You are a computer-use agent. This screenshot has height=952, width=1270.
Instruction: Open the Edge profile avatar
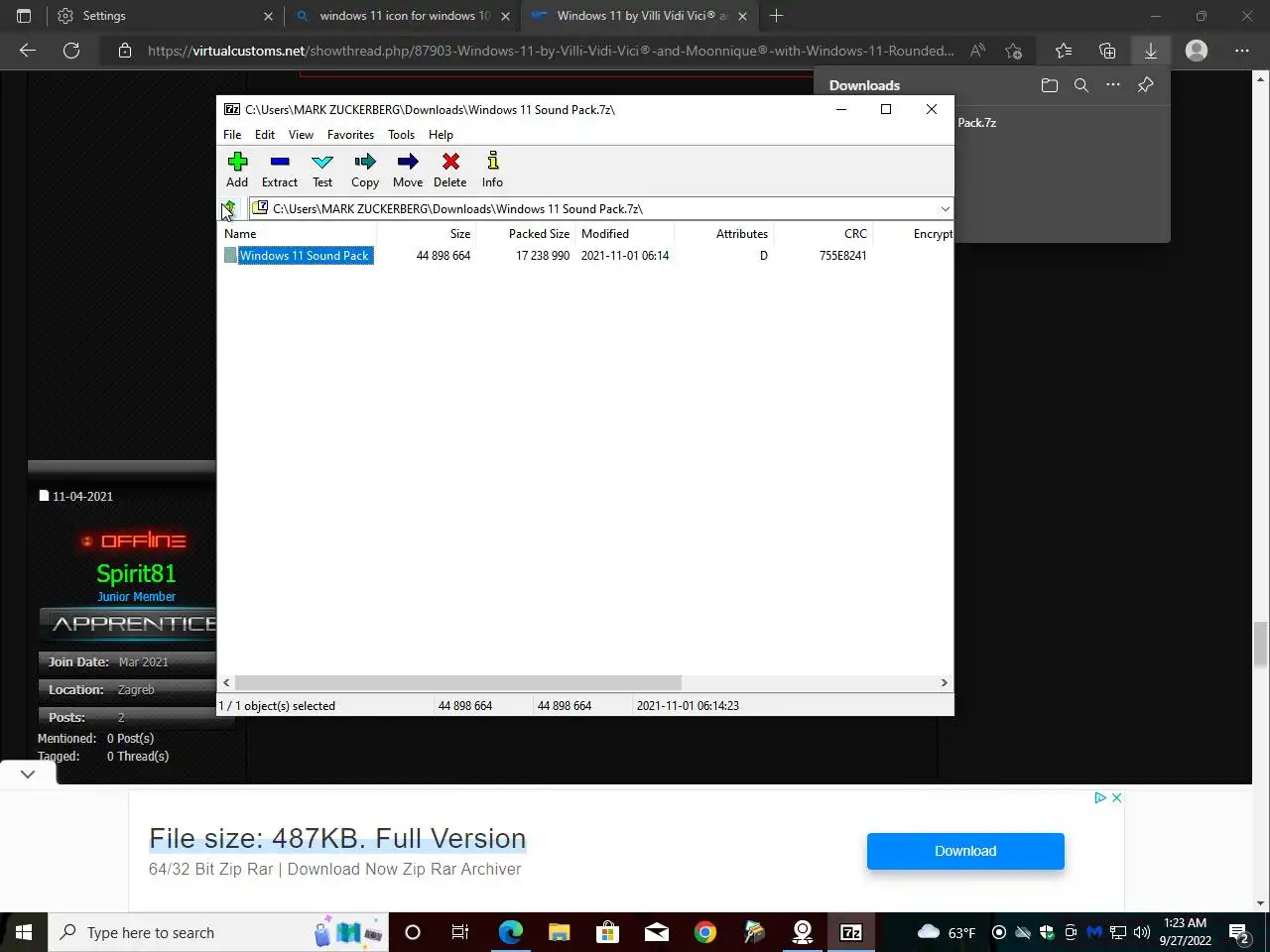1197,51
